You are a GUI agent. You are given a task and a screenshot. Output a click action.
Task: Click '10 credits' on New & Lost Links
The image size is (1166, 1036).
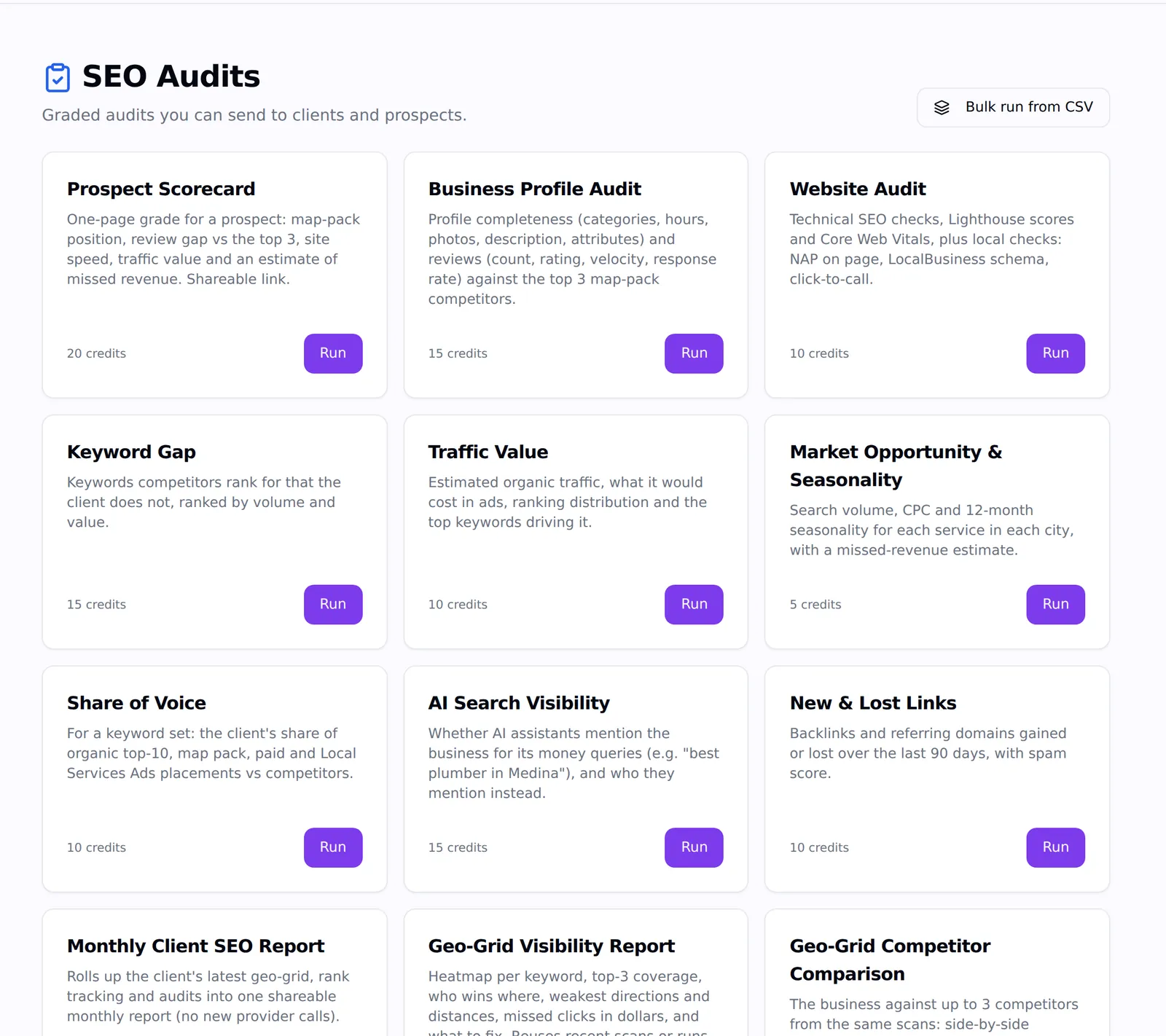819,847
